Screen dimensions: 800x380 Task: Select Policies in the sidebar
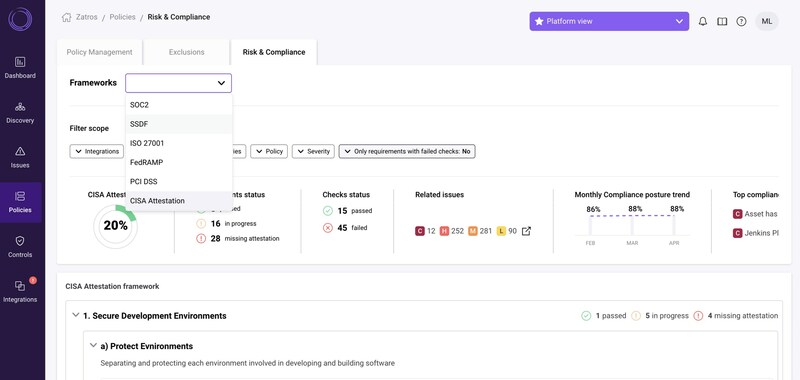pos(20,202)
